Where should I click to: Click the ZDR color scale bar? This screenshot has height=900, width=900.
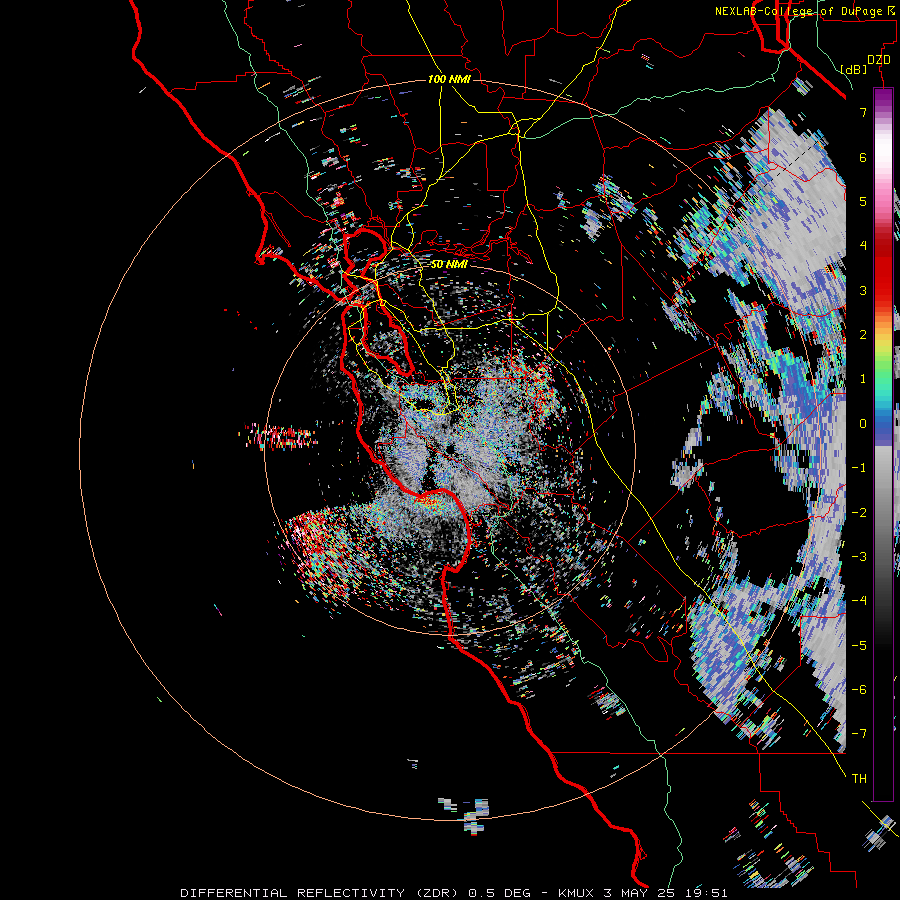883,444
